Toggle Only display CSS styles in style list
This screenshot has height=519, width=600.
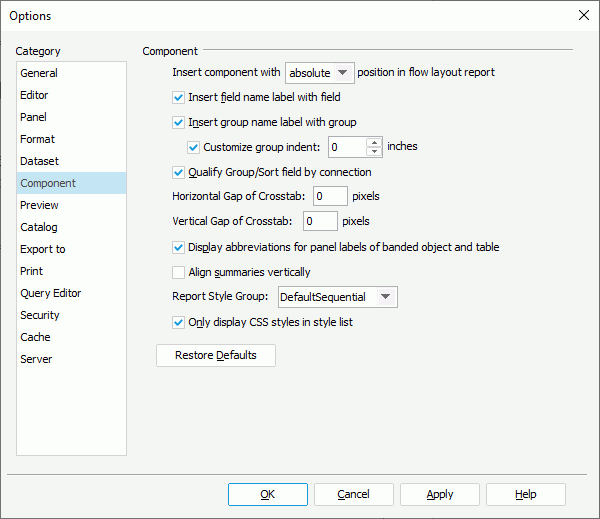pyautogui.click(x=178, y=323)
